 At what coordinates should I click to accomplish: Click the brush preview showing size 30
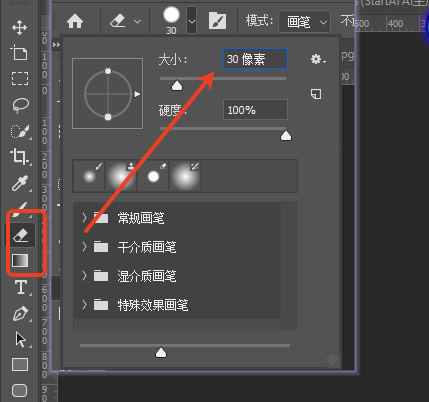(x=171, y=20)
